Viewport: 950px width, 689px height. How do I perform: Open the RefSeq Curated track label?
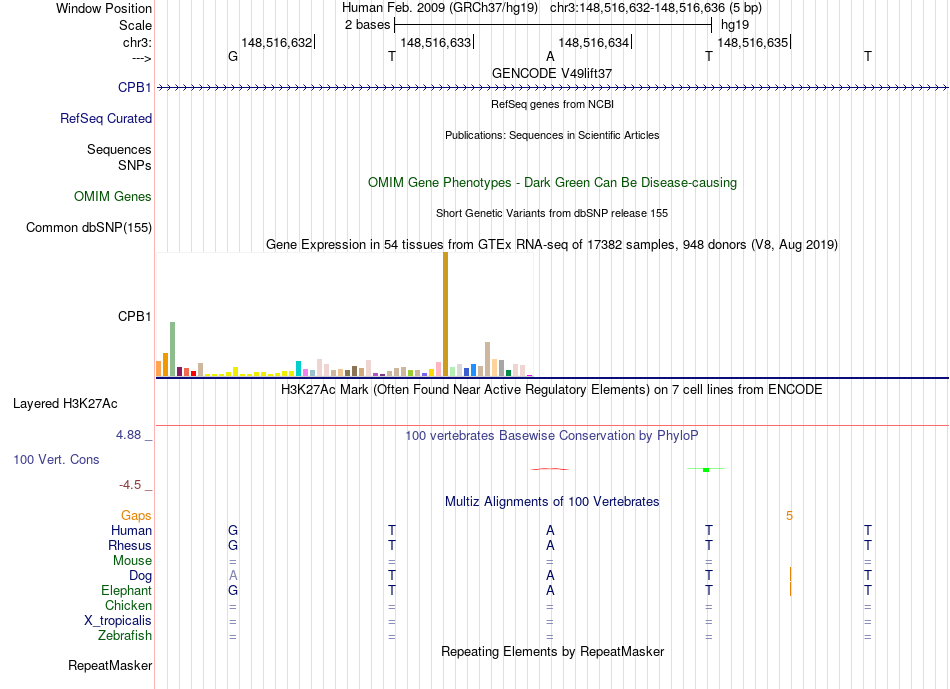click(x=106, y=118)
